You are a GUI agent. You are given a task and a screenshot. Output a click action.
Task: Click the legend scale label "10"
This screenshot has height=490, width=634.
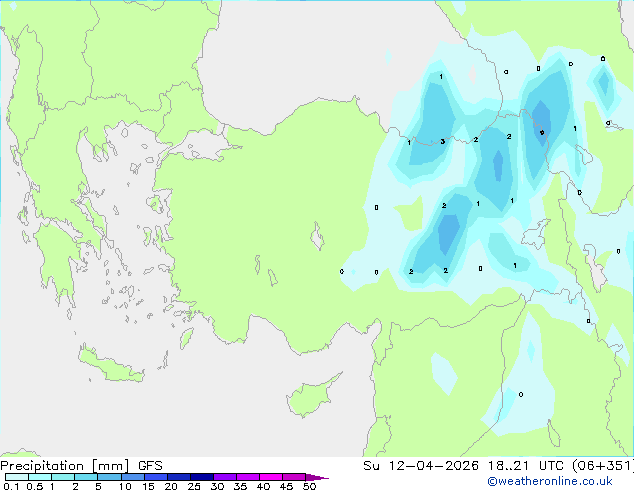coord(125,486)
